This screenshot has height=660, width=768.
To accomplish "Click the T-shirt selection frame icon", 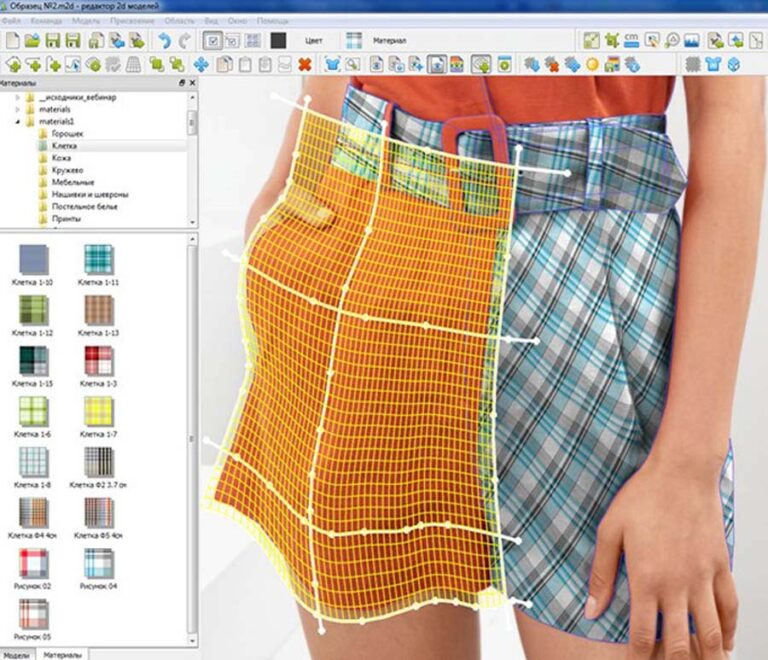I will click(x=332, y=64).
